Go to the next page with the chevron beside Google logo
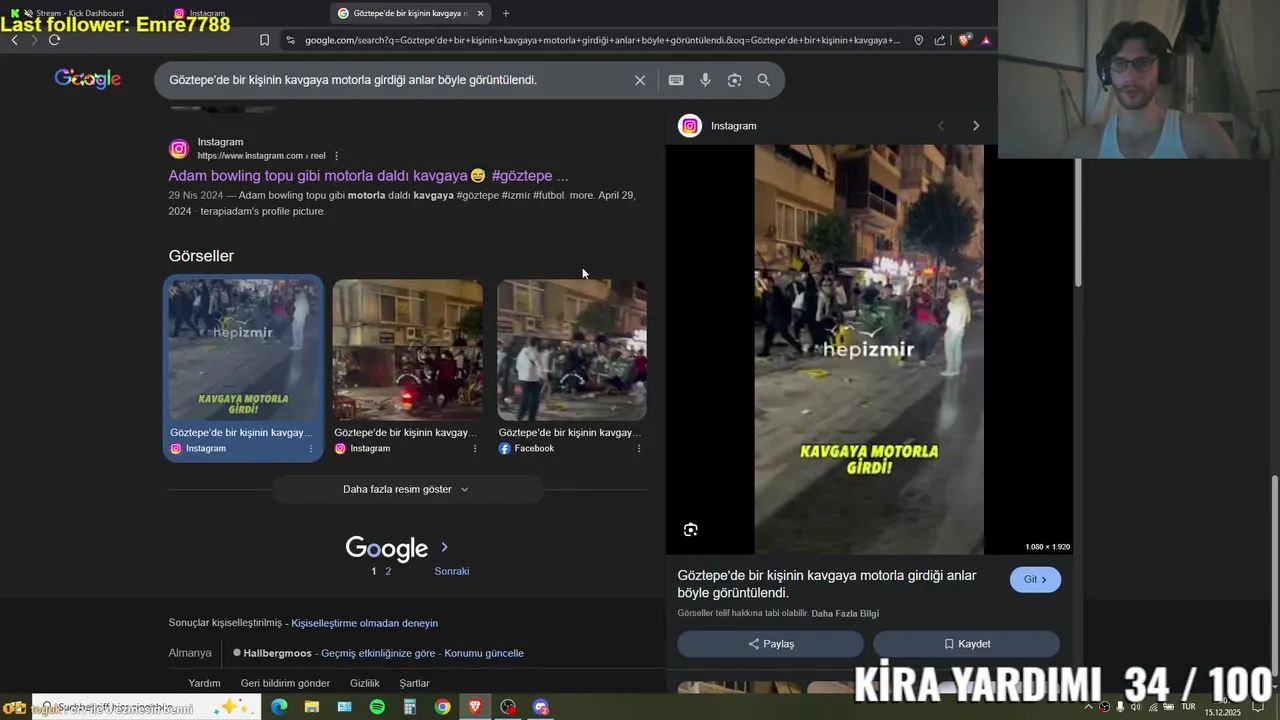1280x720 pixels. pyautogui.click(x=444, y=547)
